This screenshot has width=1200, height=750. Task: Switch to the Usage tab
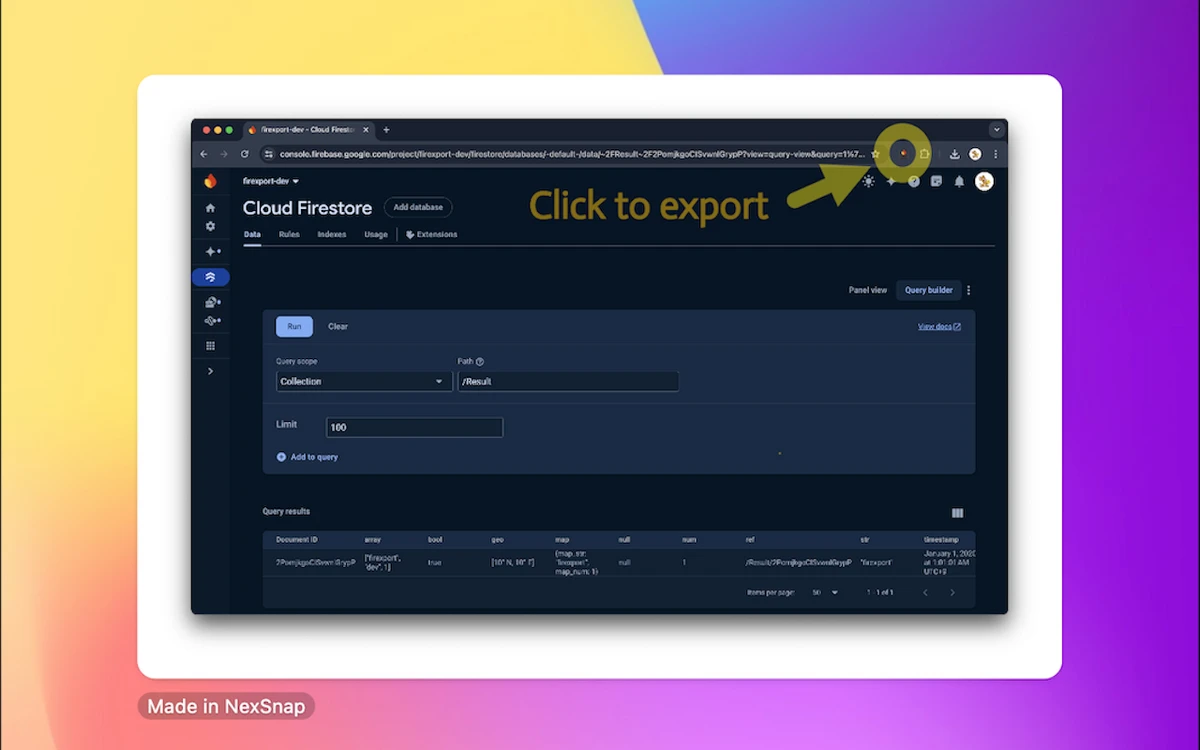click(376, 234)
